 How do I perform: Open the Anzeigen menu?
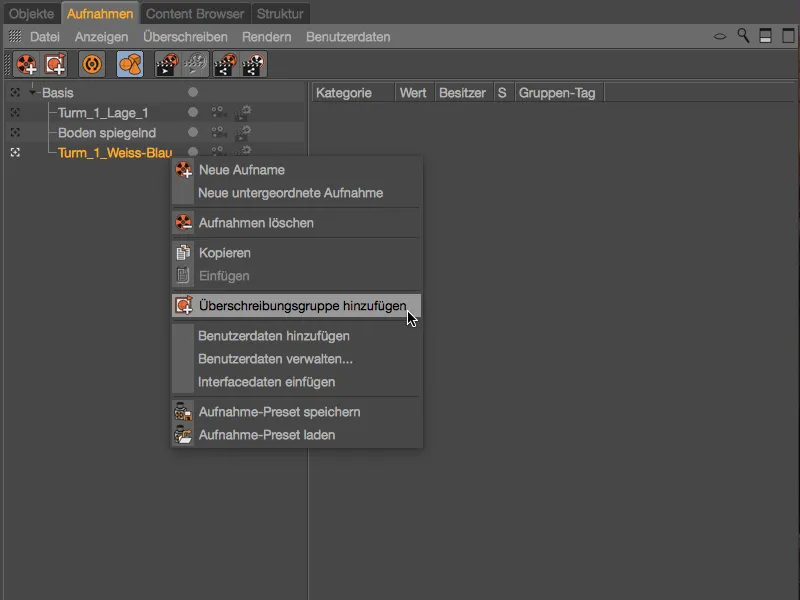[102, 37]
